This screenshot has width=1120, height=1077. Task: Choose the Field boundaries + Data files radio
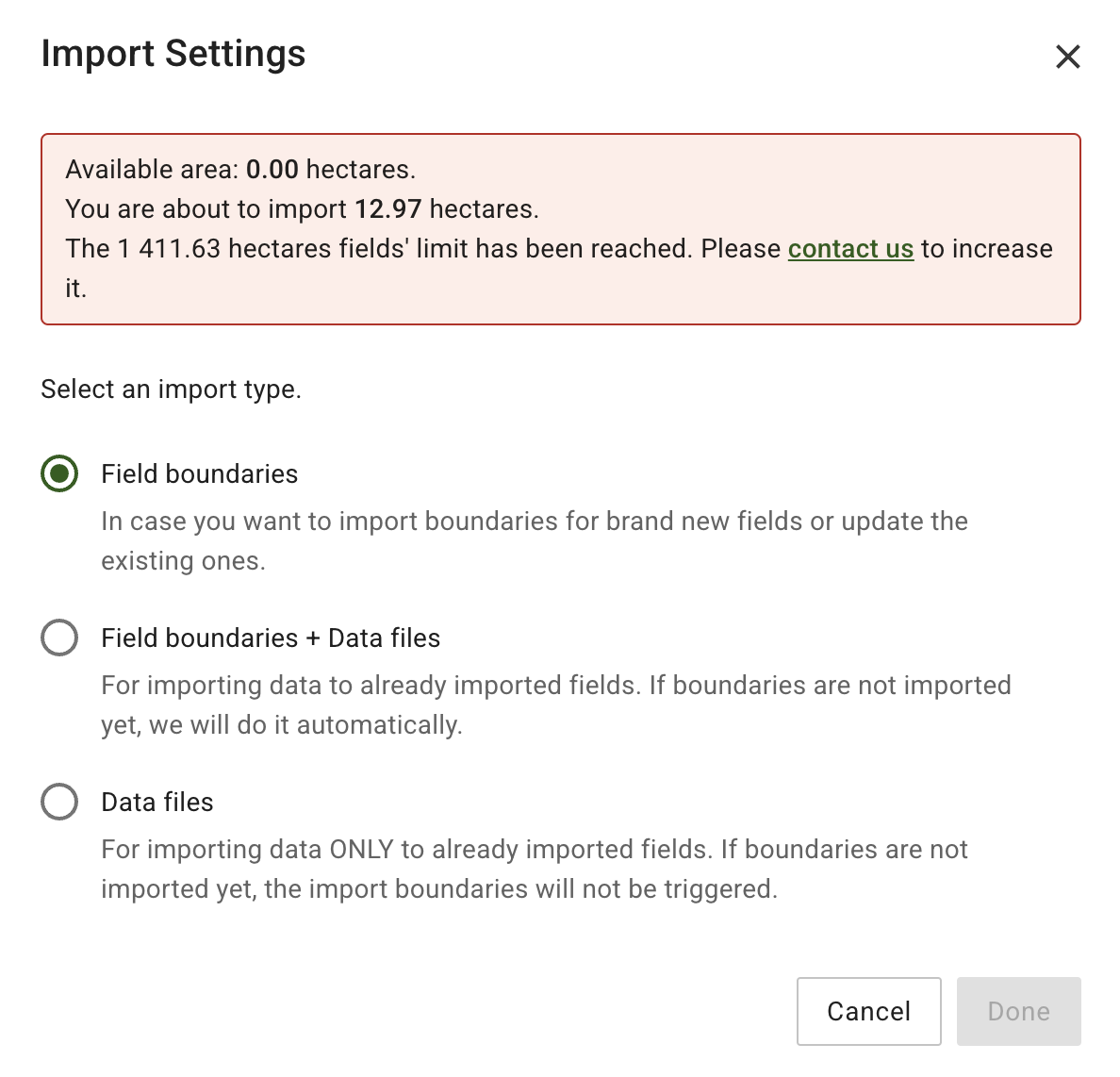[x=59, y=638]
